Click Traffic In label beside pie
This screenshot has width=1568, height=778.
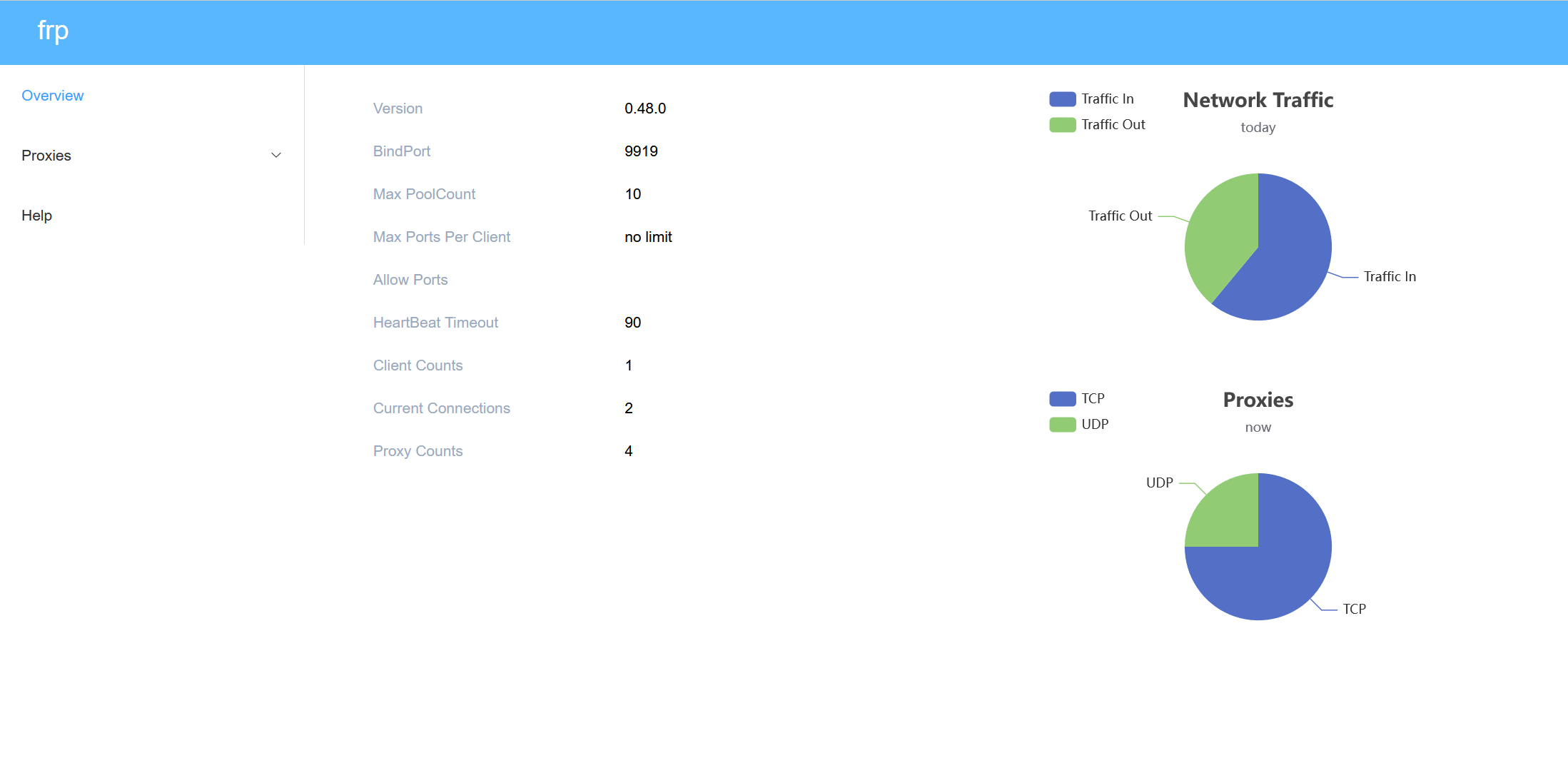click(1389, 277)
